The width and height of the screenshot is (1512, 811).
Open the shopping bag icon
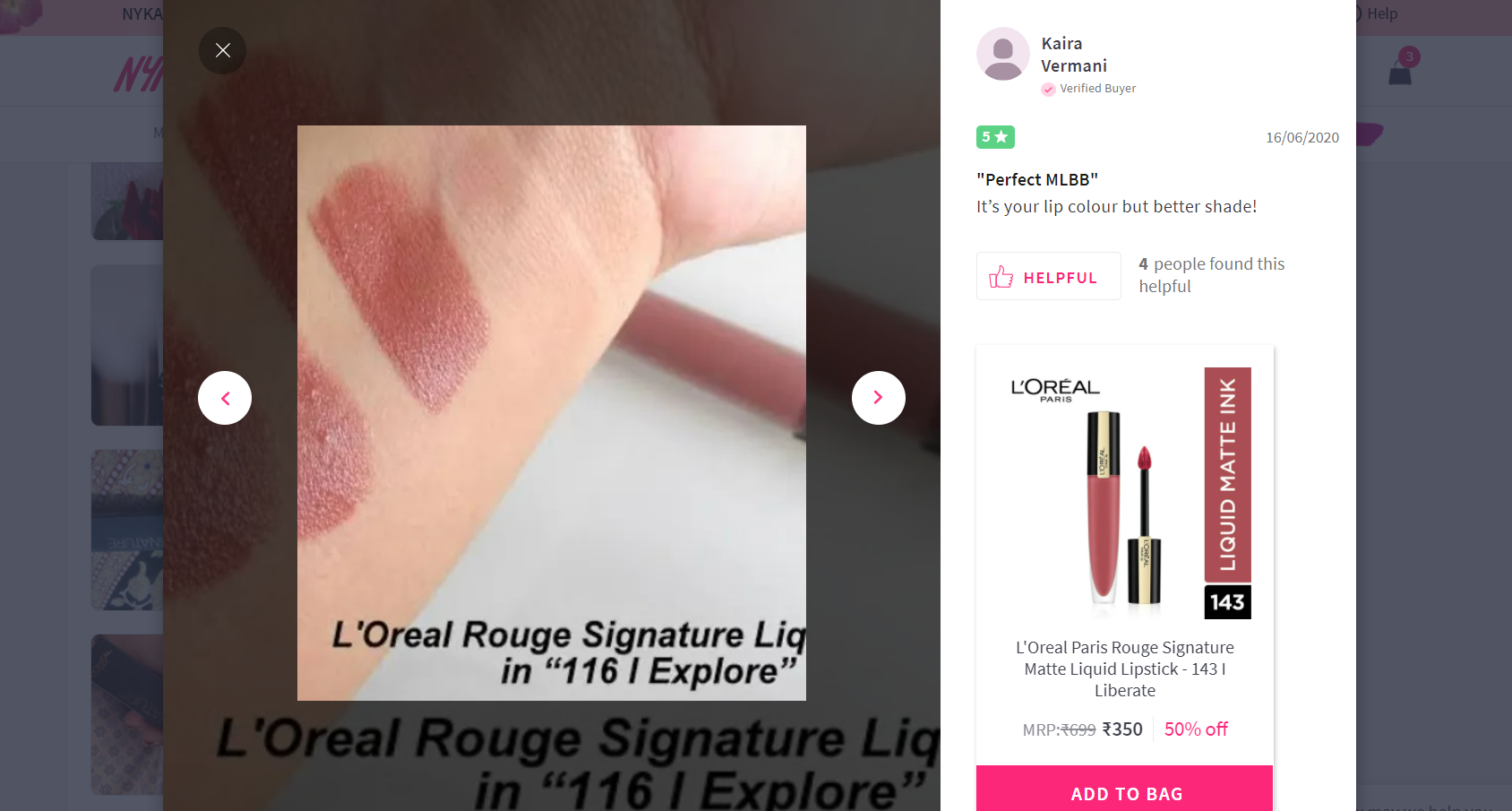click(1400, 73)
